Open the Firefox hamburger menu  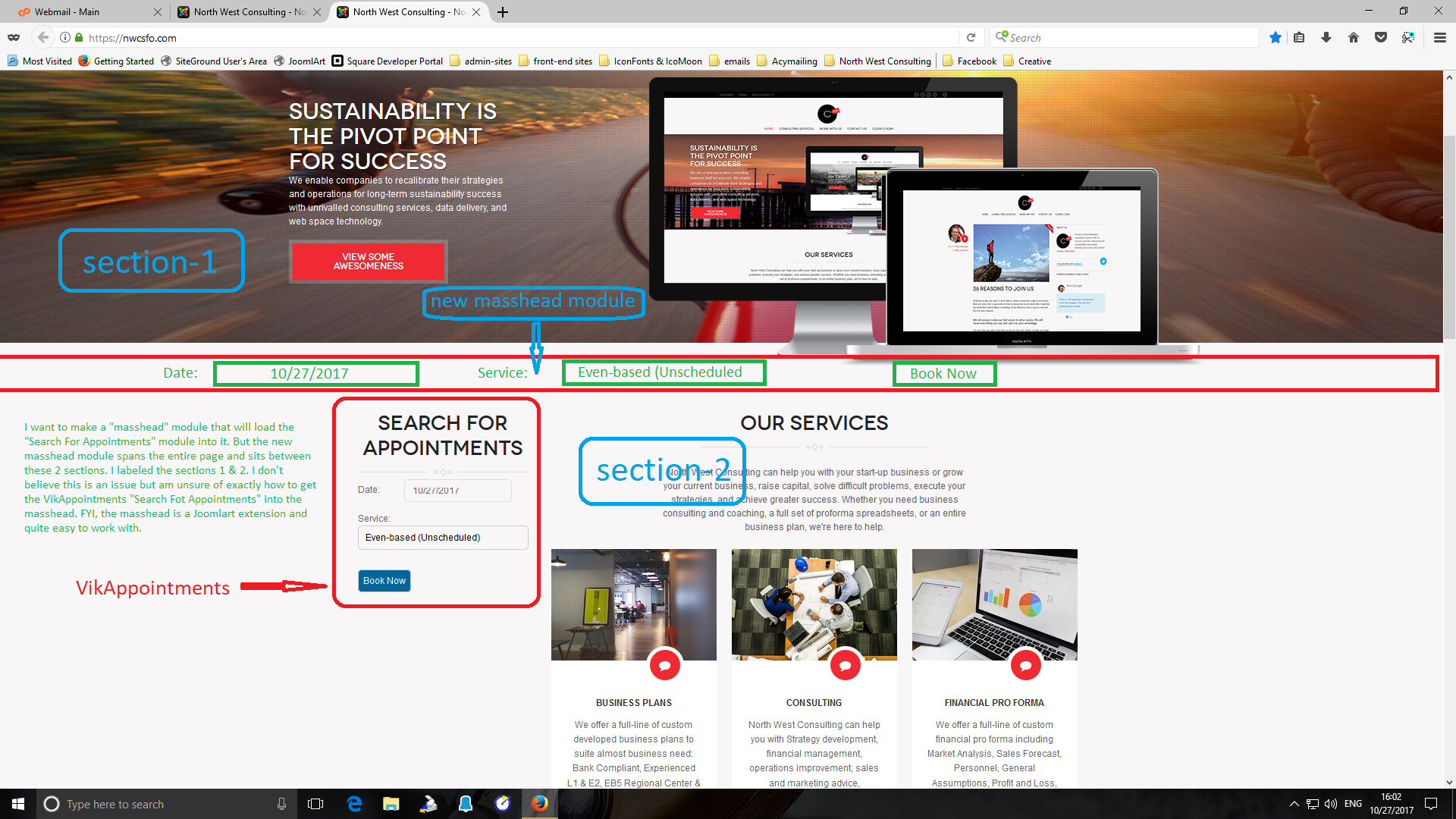point(1439,37)
